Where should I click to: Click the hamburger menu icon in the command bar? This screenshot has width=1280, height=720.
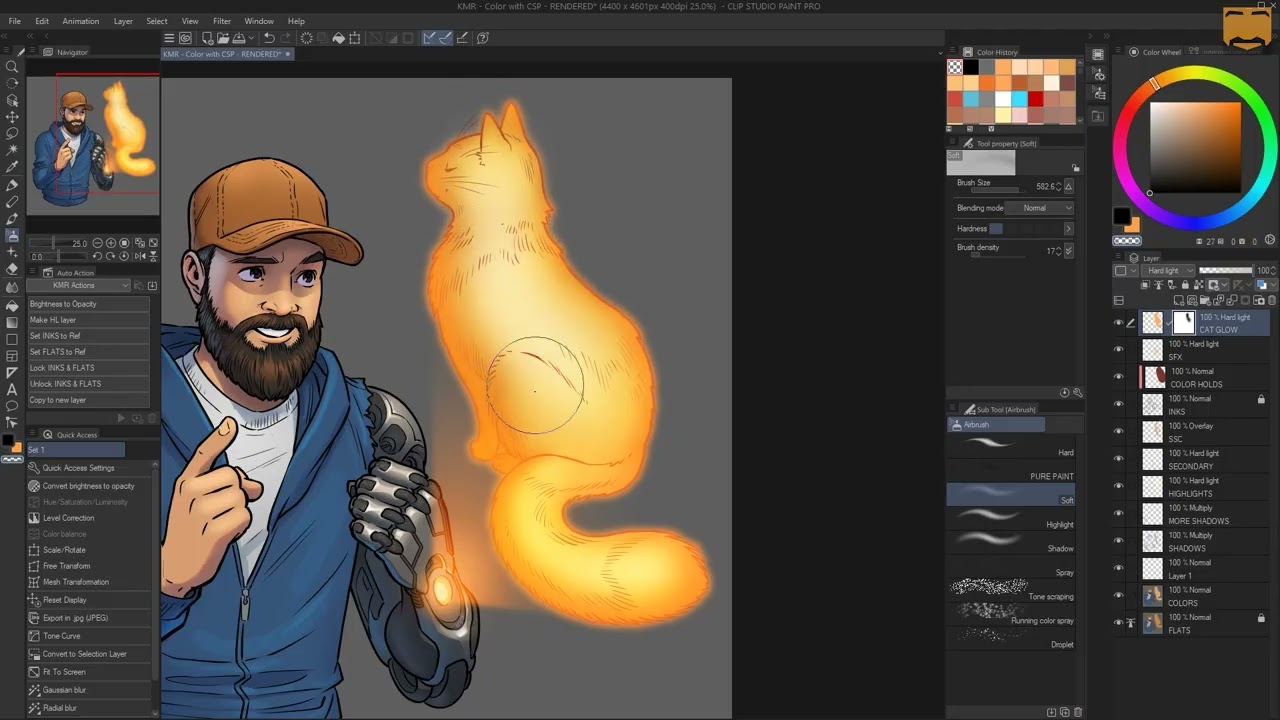click(169, 38)
